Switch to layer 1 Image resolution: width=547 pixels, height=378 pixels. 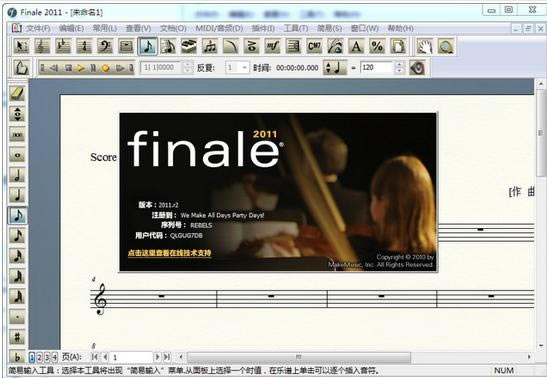click(32, 357)
